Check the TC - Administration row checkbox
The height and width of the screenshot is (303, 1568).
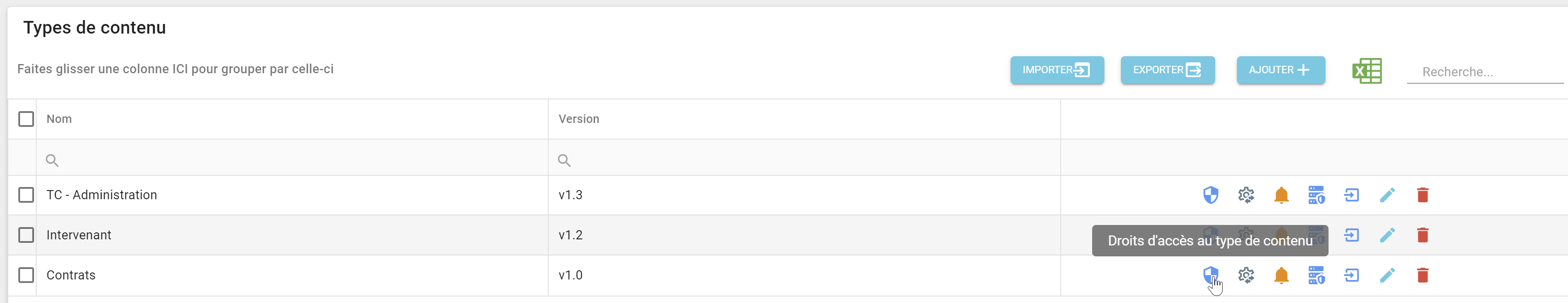coord(26,195)
